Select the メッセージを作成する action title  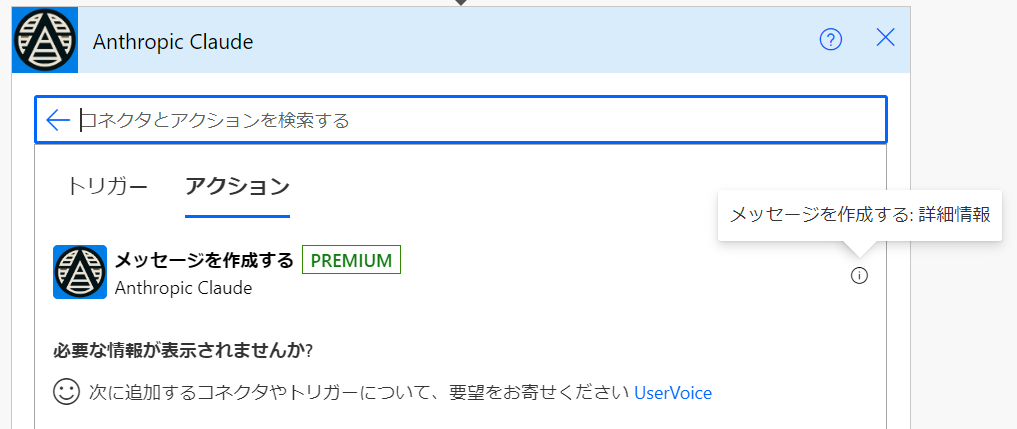pyautogui.click(x=204, y=260)
